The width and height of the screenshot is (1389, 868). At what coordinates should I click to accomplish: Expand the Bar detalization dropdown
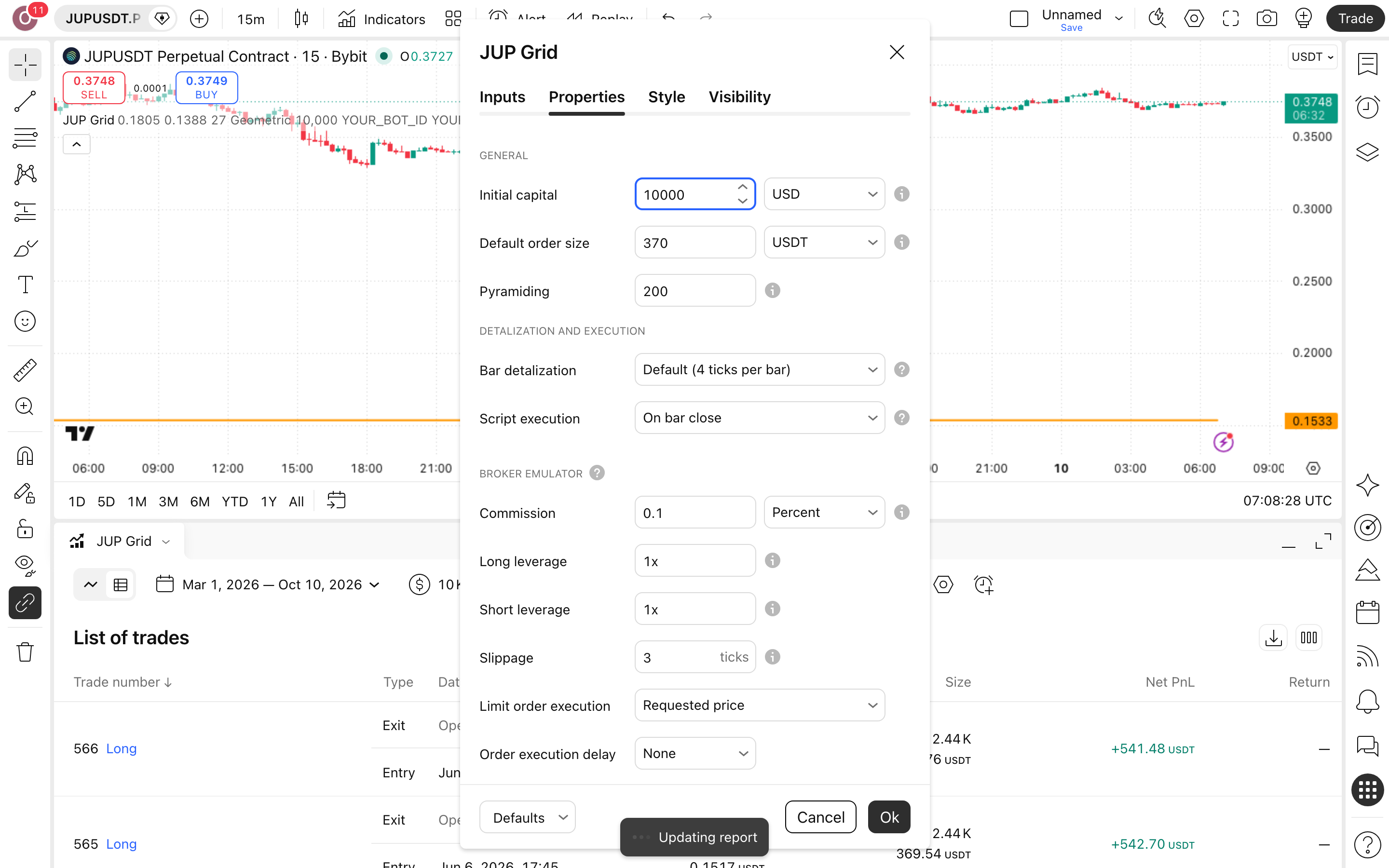click(759, 370)
